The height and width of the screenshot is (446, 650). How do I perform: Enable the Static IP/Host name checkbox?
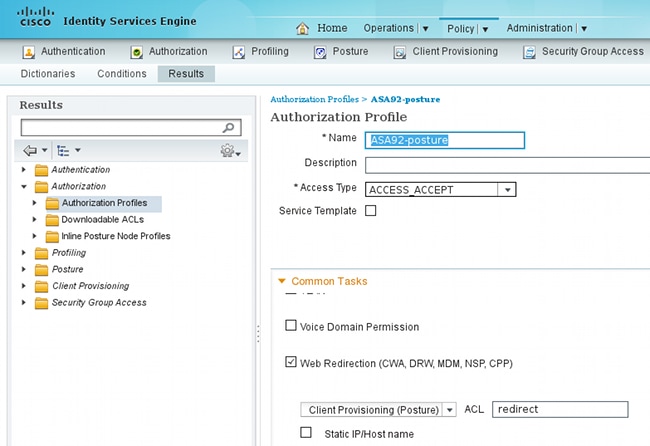[x=306, y=432]
